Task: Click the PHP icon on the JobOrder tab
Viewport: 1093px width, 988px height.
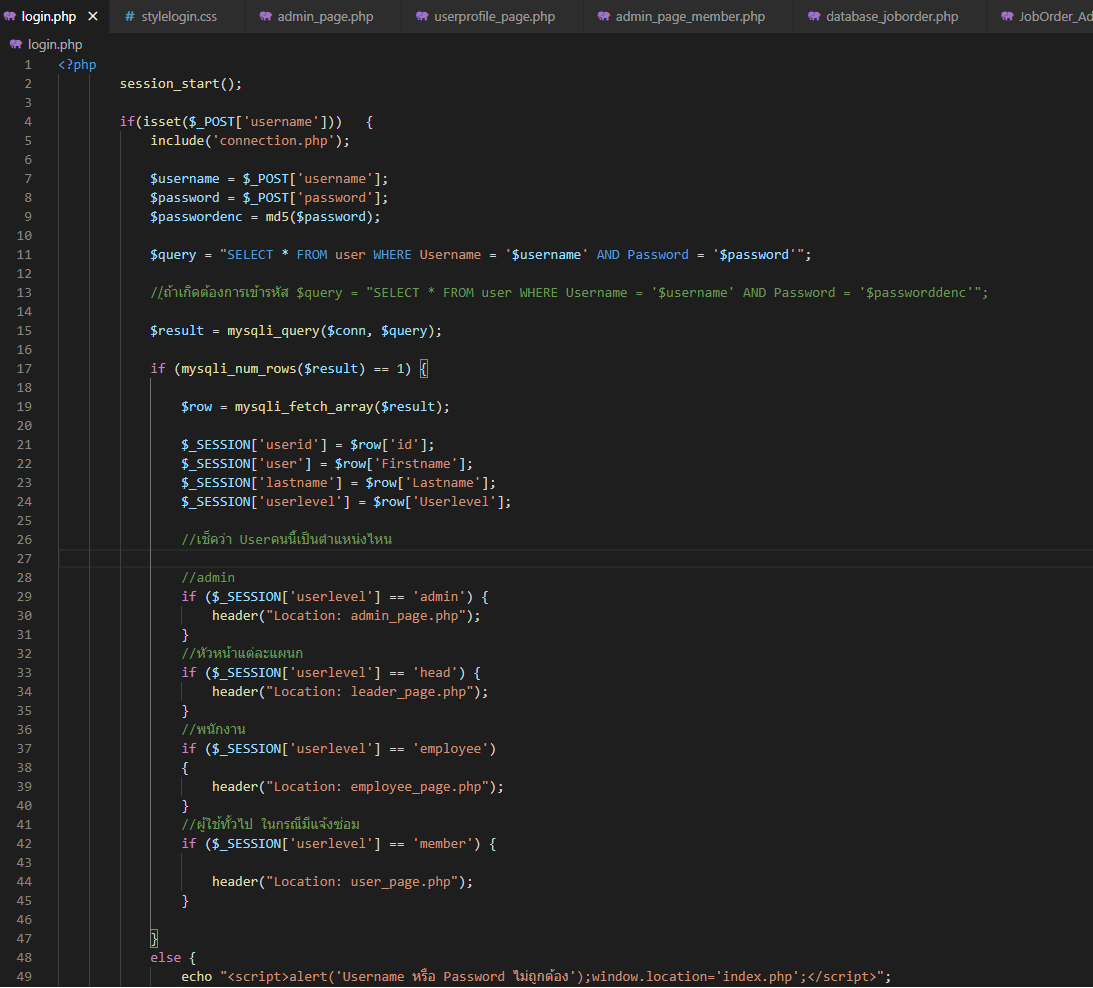Action: pos(1007,16)
